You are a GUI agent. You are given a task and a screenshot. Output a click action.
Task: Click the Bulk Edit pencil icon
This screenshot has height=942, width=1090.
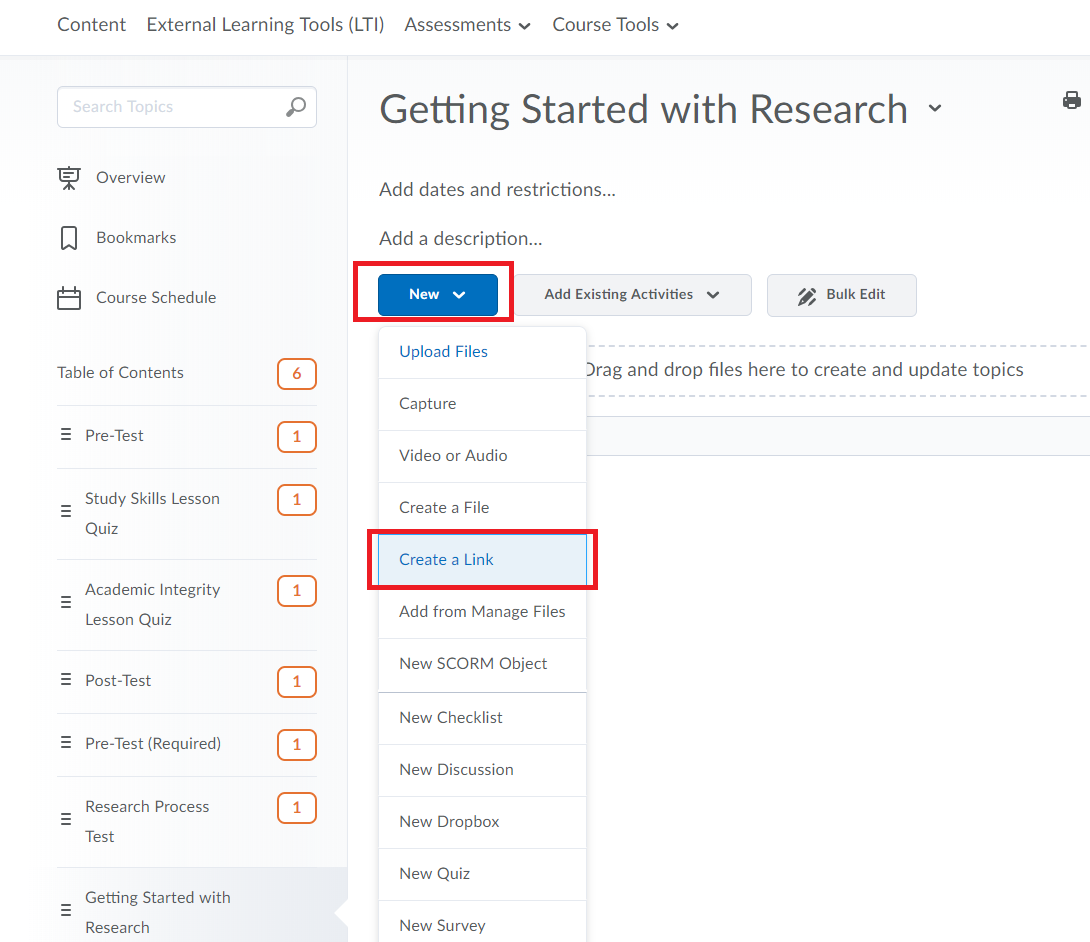(x=806, y=296)
